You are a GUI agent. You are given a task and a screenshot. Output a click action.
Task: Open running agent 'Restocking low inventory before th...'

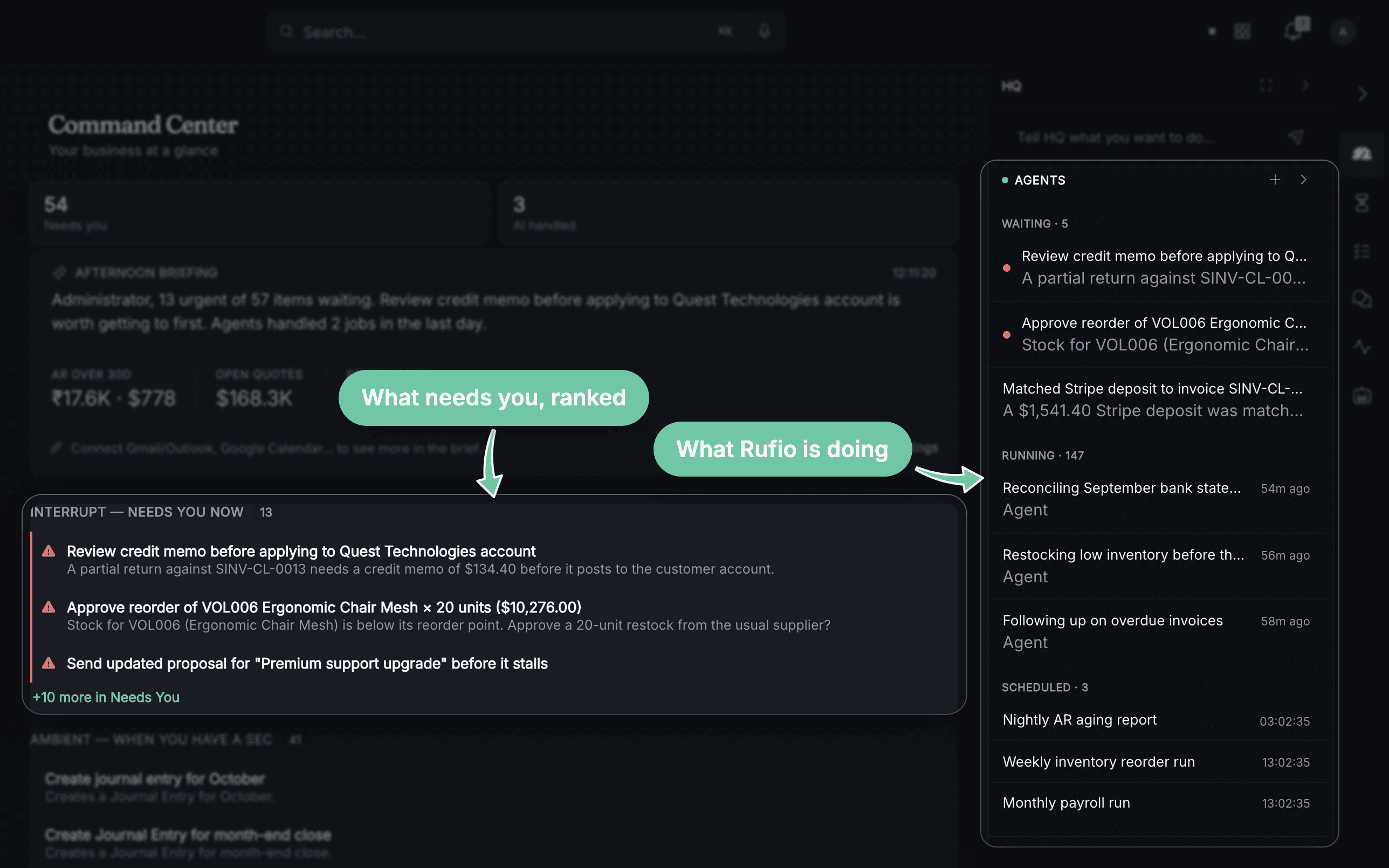[1158, 566]
